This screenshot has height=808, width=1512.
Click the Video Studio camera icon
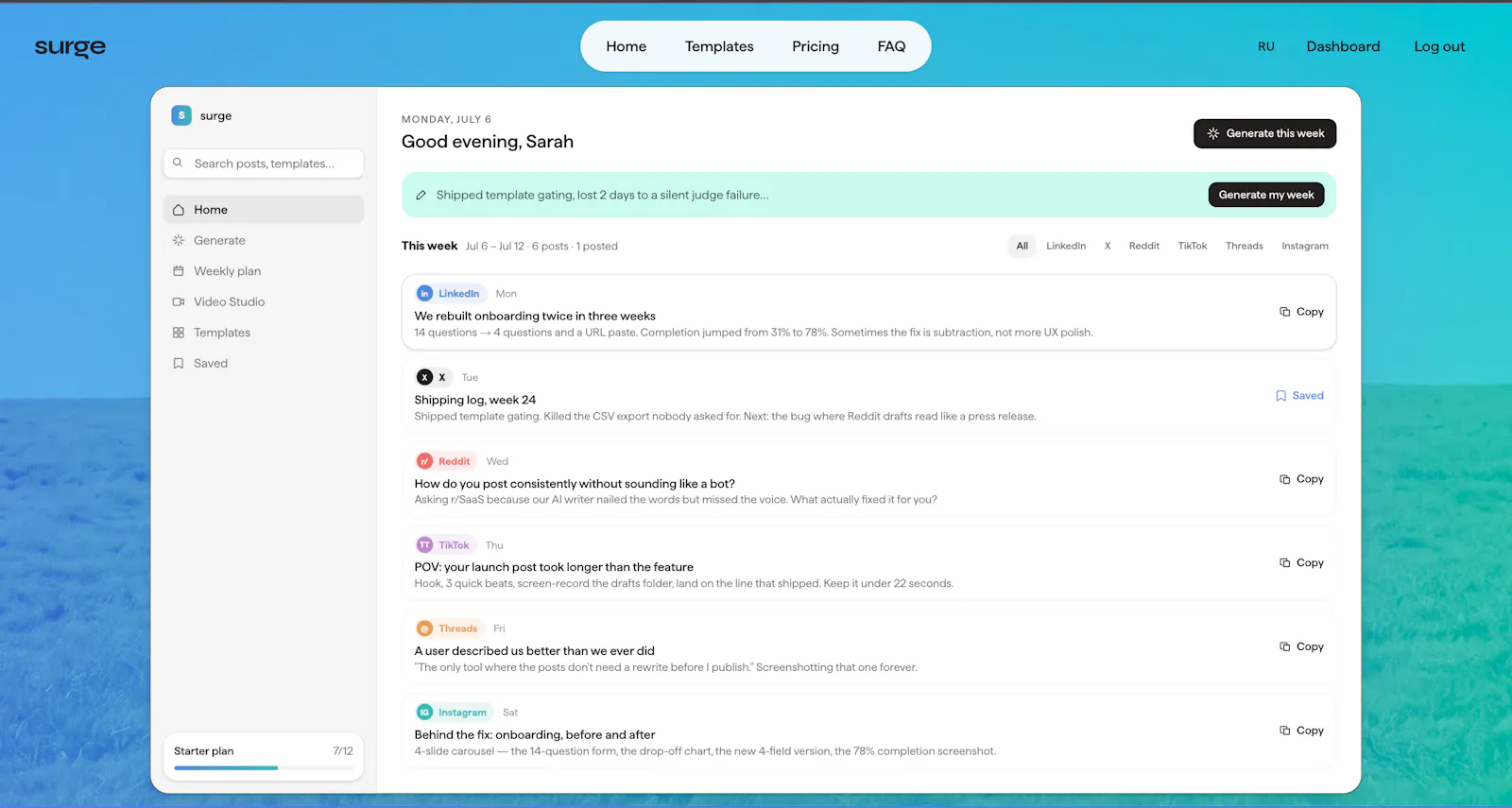tap(179, 301)
